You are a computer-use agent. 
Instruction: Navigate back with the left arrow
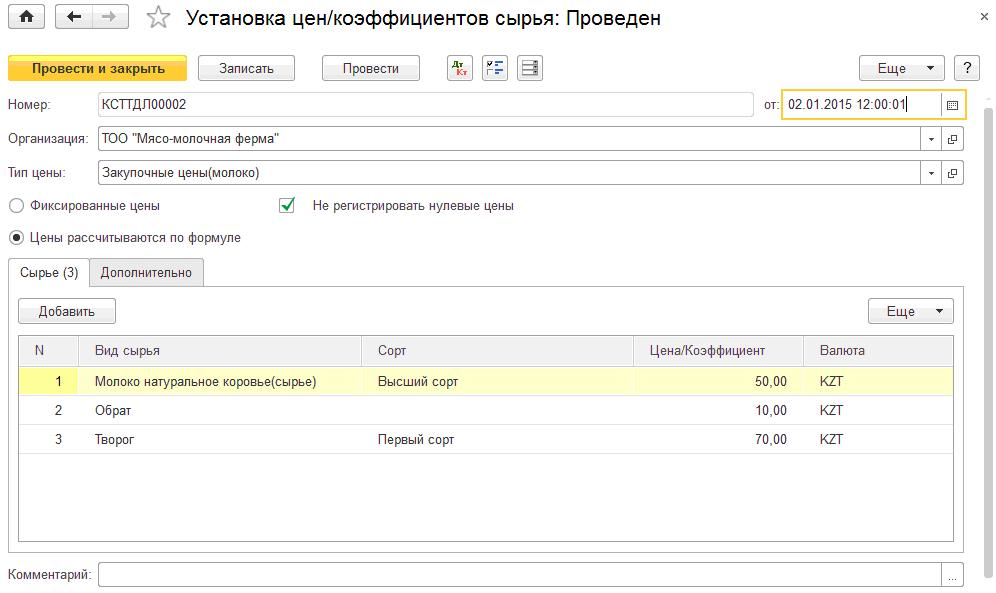pyautogui.click(x=74, y=17)
